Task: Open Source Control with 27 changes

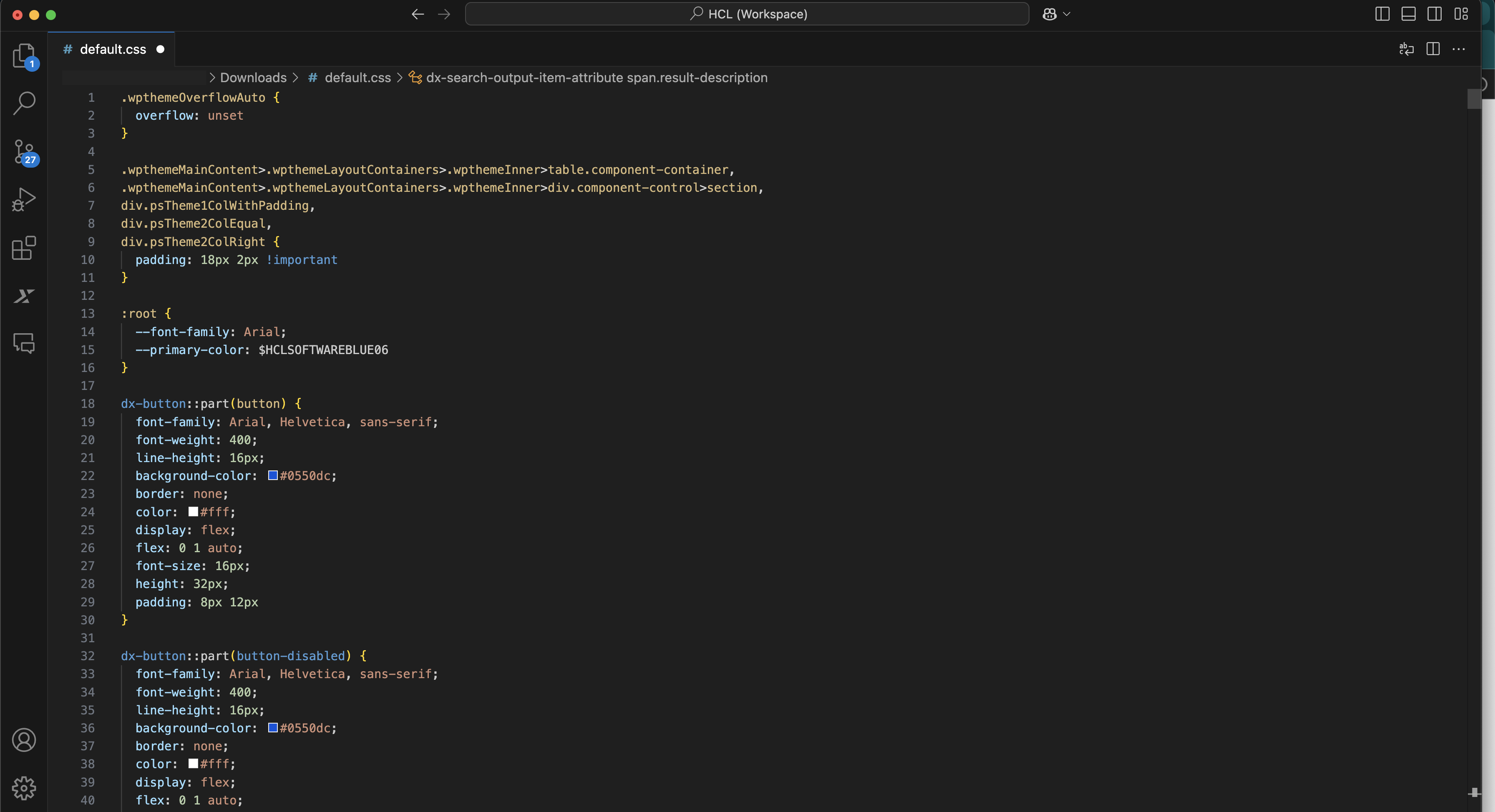Action: [24, 152]
